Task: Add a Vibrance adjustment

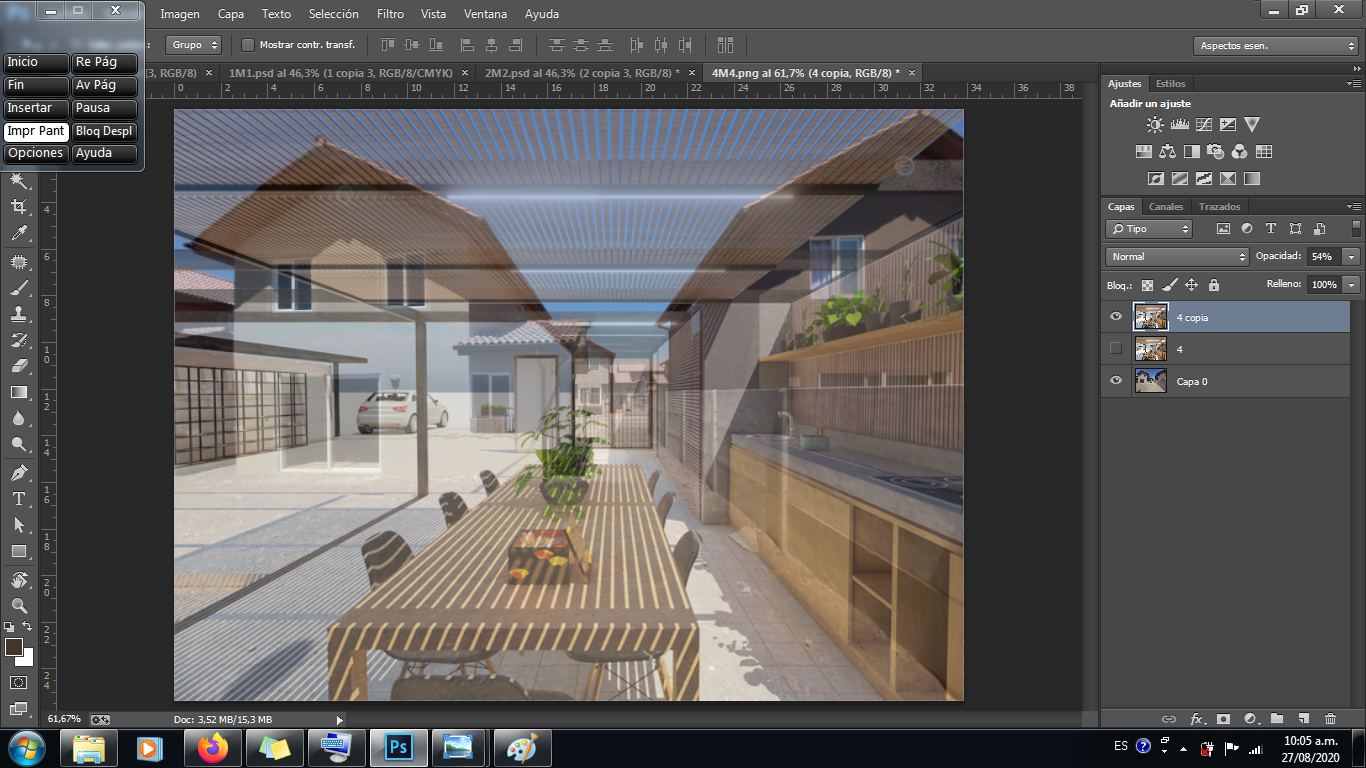Action: 1252,125
